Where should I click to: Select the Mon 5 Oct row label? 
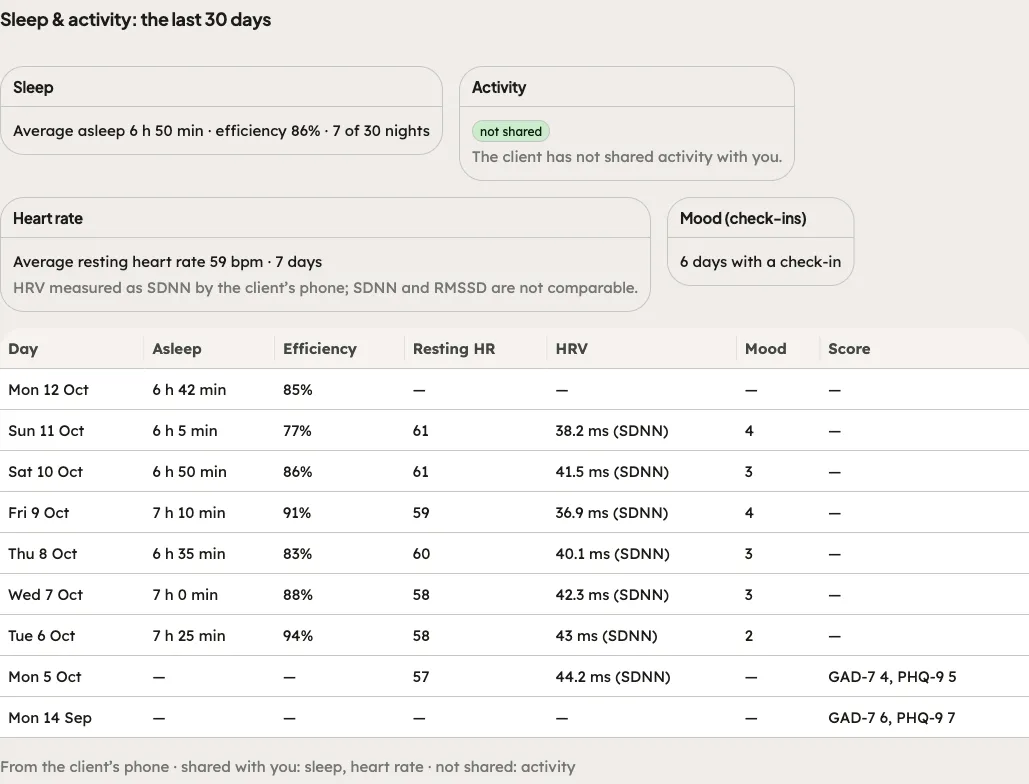[x=45, y=677]
